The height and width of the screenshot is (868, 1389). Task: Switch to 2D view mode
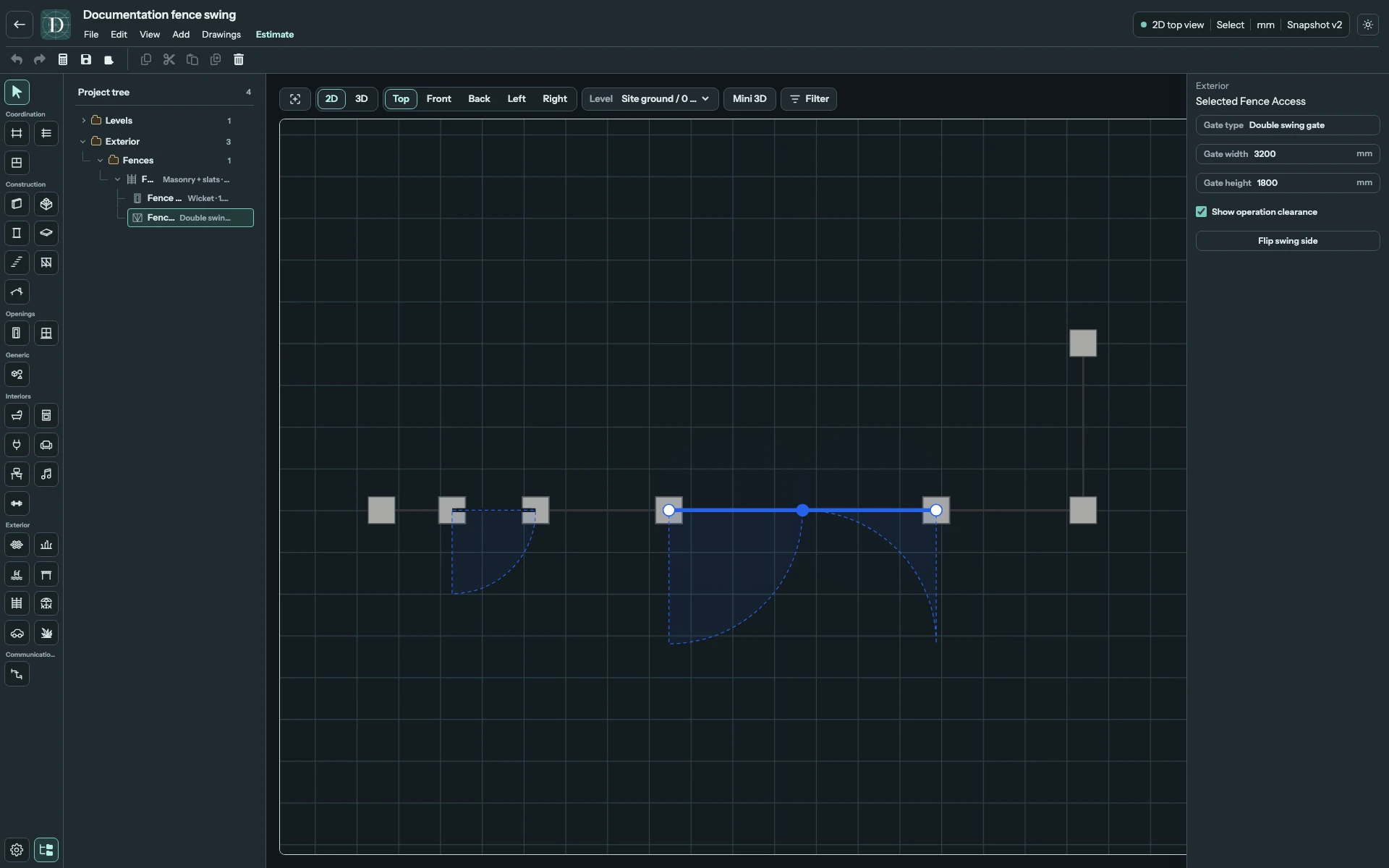(331, 99)
